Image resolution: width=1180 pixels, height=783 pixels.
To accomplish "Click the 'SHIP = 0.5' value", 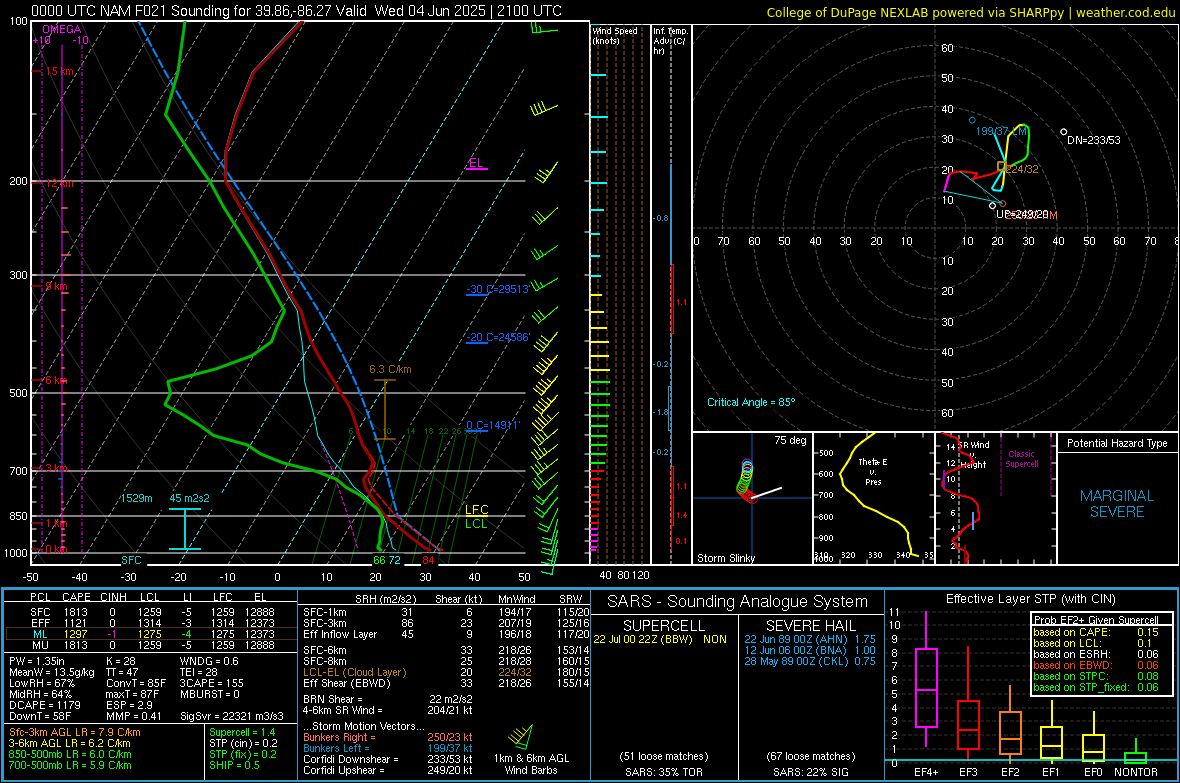I will coord(234,765).
